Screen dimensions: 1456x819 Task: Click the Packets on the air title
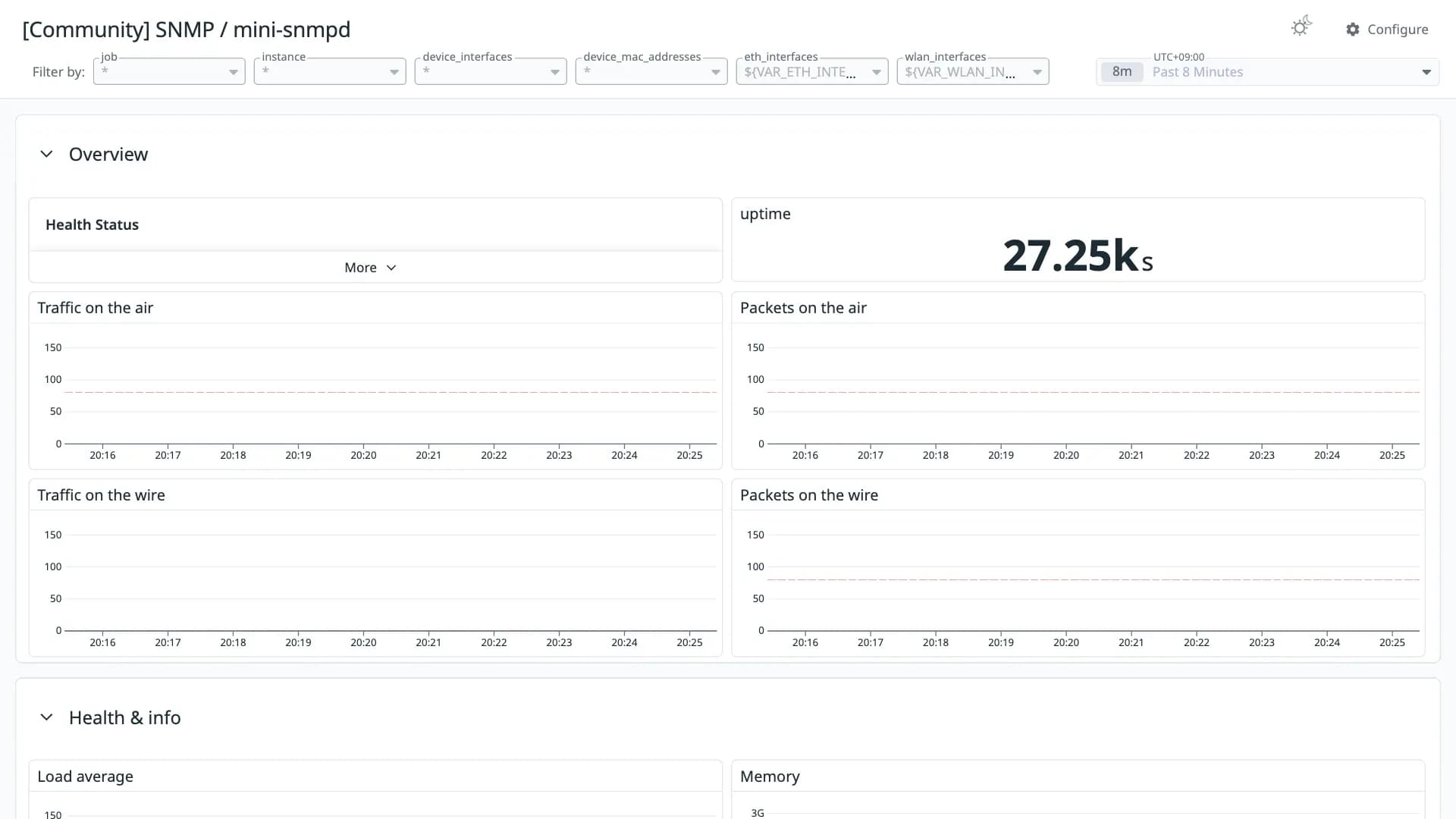[x=803, y=308]
